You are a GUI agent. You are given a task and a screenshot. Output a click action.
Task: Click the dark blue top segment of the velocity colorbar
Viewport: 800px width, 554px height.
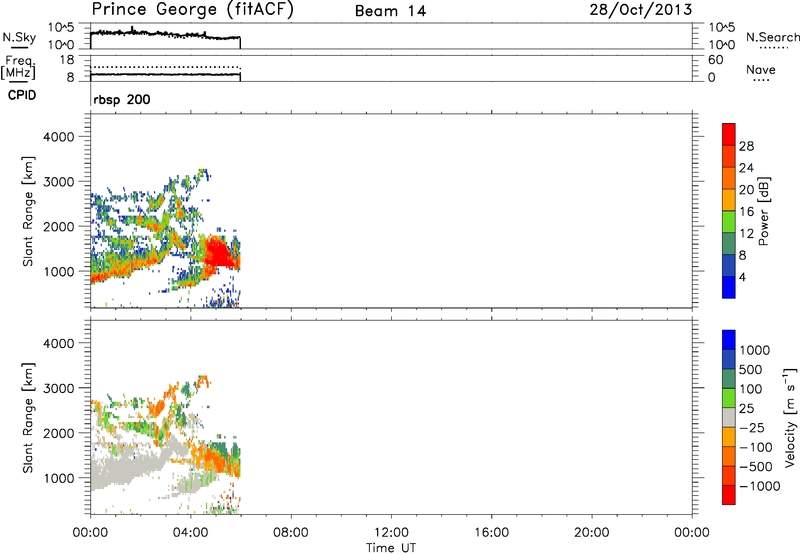[729, 340]
